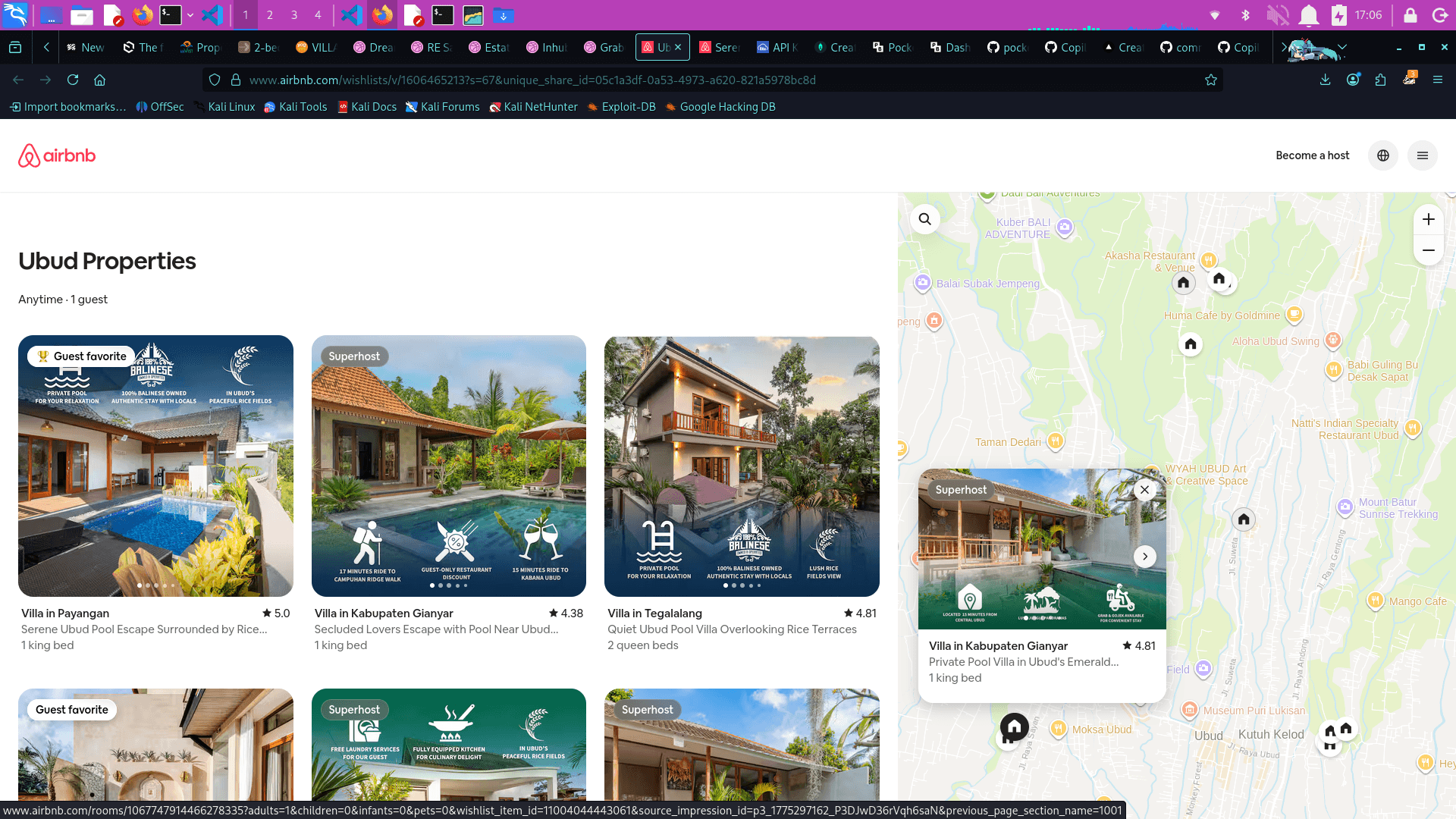Image resolution: width=1456 pixels, height=819 pixels.
Task: Click the map search magnifier button
Action: (x=925, y=219)
